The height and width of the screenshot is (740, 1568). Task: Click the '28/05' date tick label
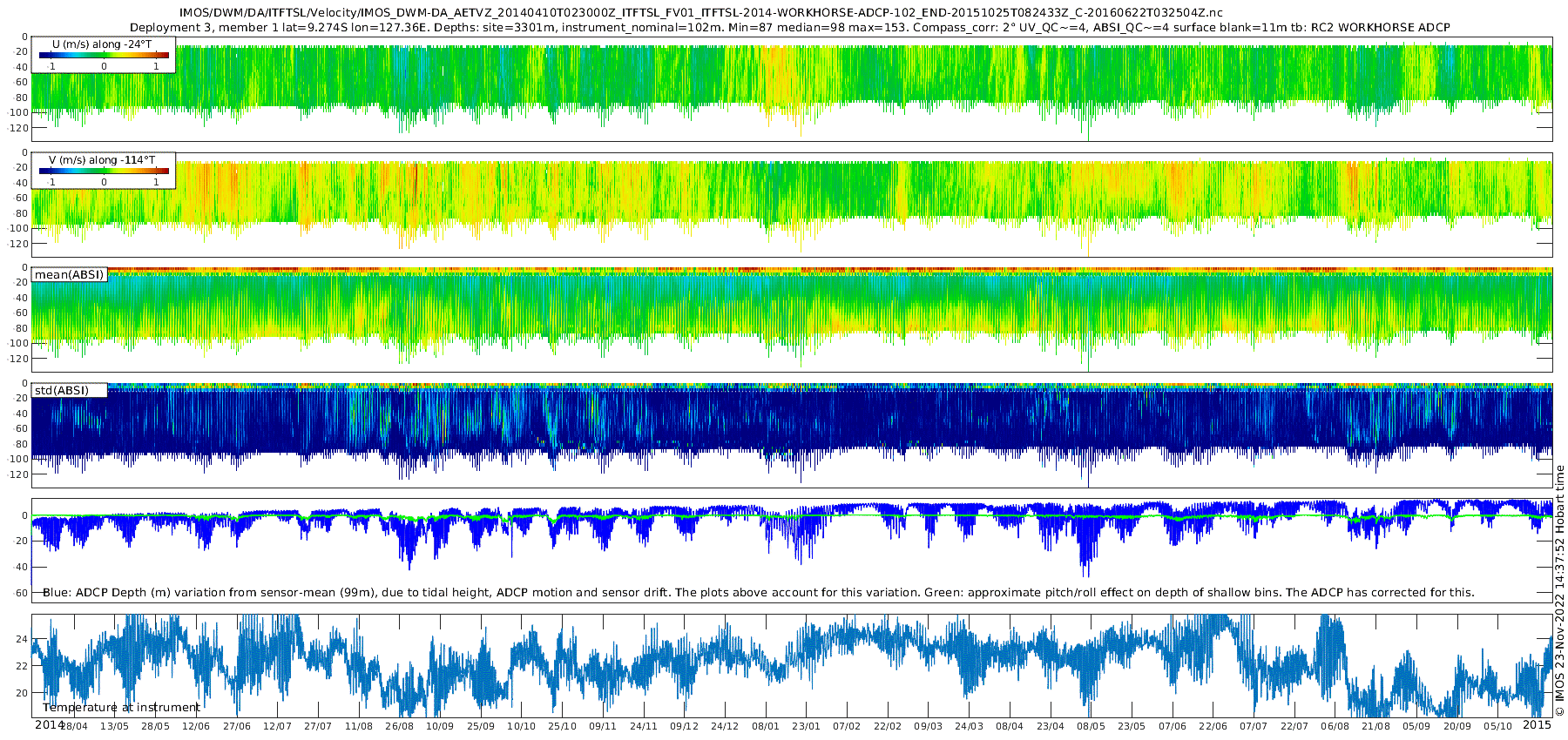click(155, 726)
